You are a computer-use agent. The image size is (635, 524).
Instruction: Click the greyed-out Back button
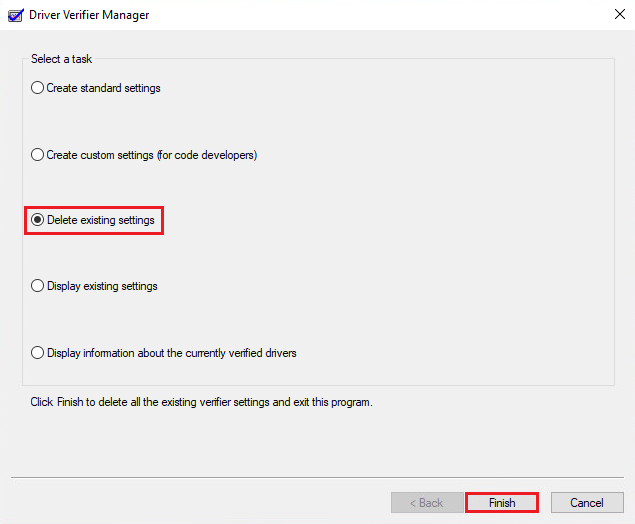427,503
